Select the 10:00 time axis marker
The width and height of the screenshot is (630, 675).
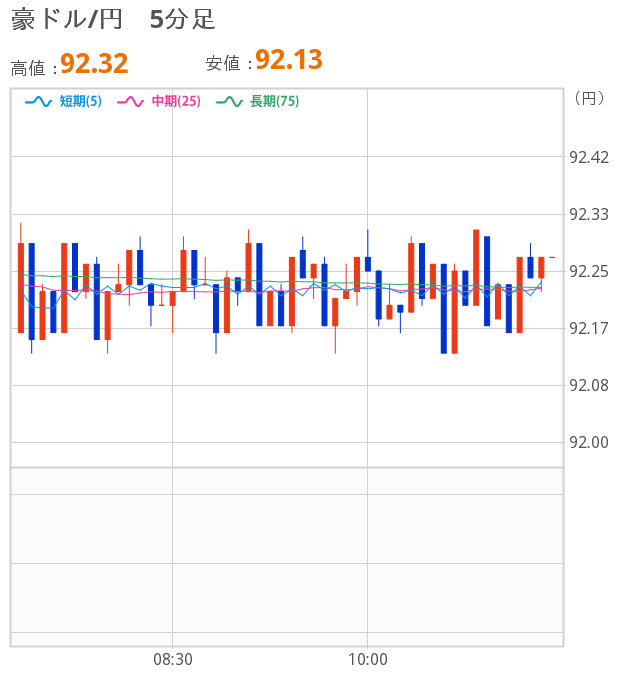pos(367,659)
